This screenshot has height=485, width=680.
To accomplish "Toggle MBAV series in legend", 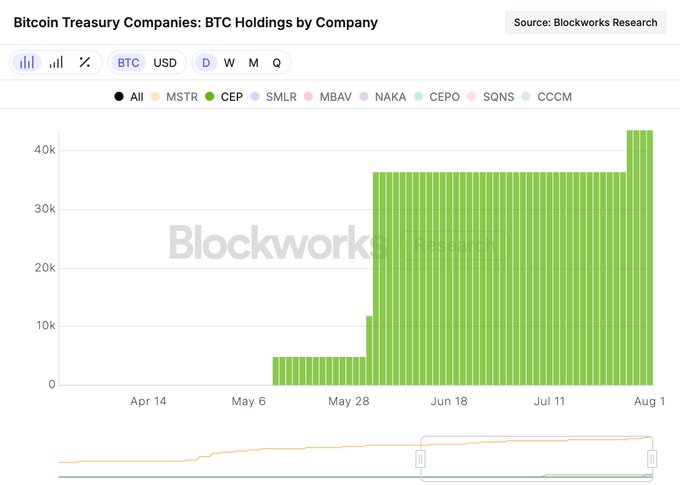I will coord(328,97).
